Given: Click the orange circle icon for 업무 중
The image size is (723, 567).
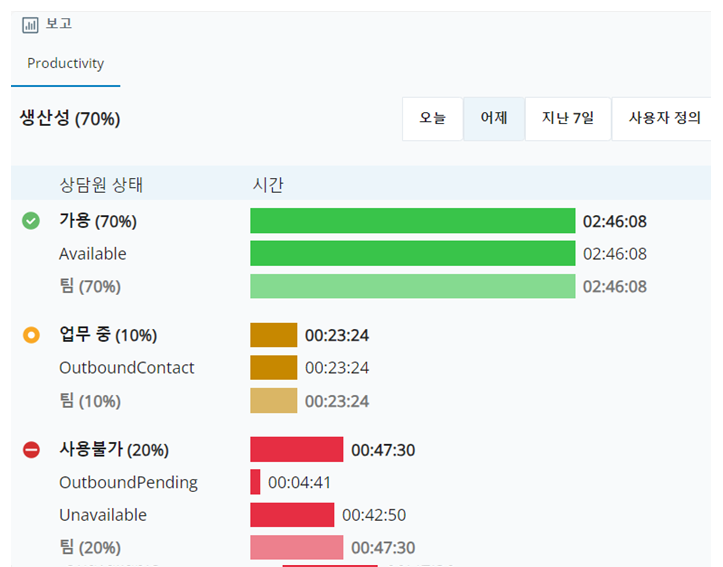Looking at the screenshot, I should click(31, 335).
